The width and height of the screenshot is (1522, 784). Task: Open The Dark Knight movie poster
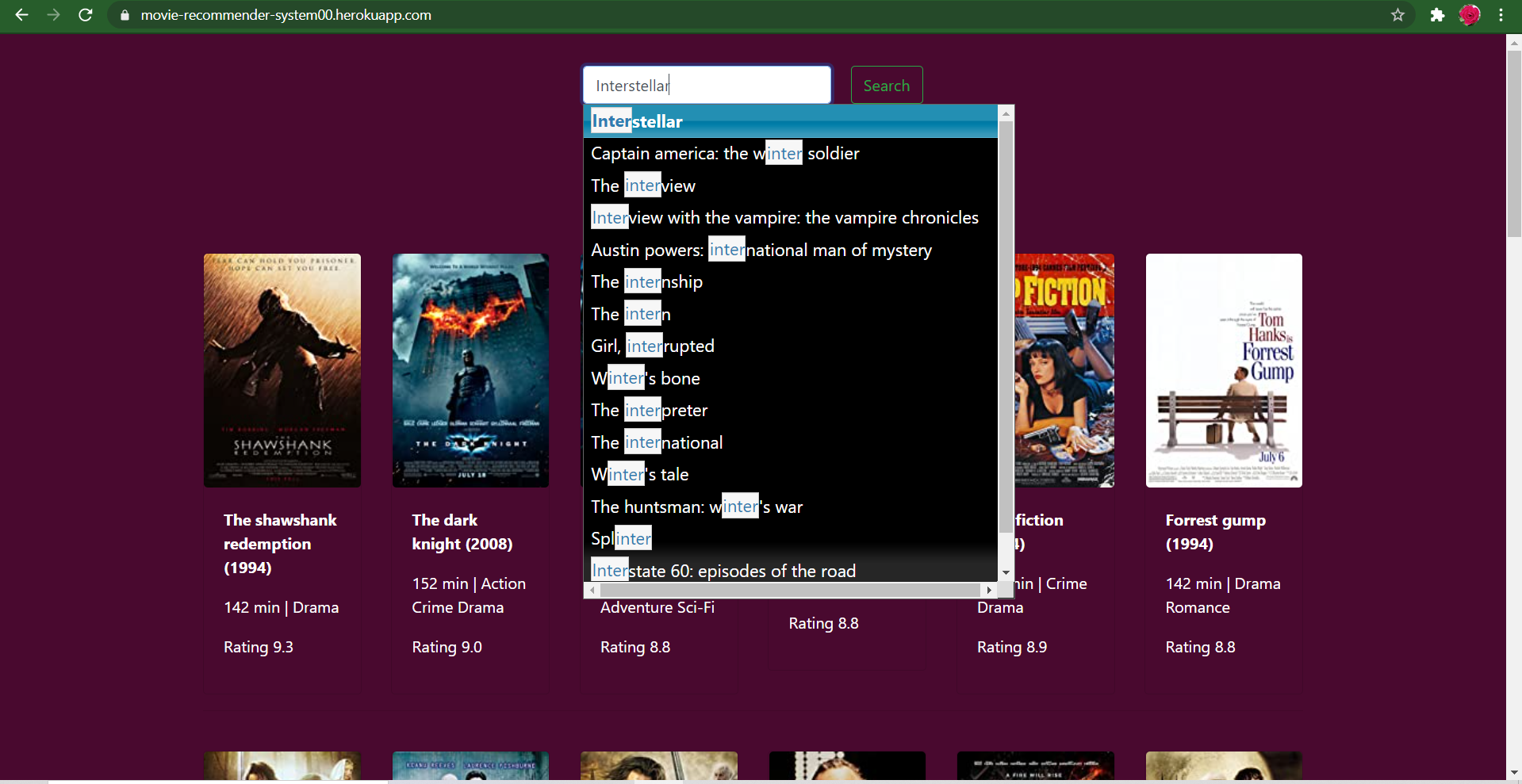point(470,370)
